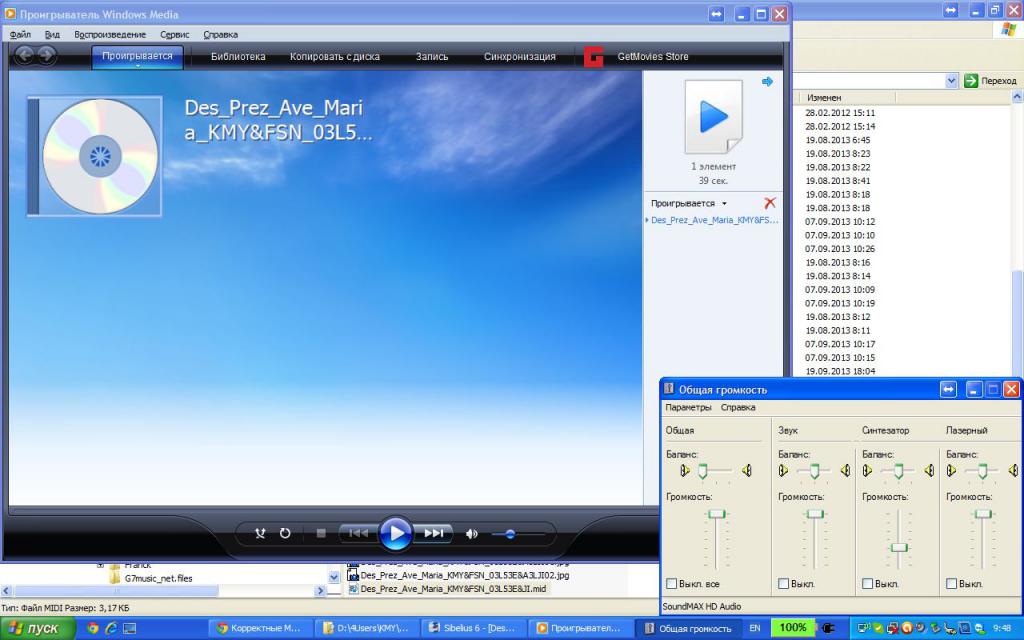Click the Stop playback button
Viewport: 1024px width, 640px height.
coord(321,534)
